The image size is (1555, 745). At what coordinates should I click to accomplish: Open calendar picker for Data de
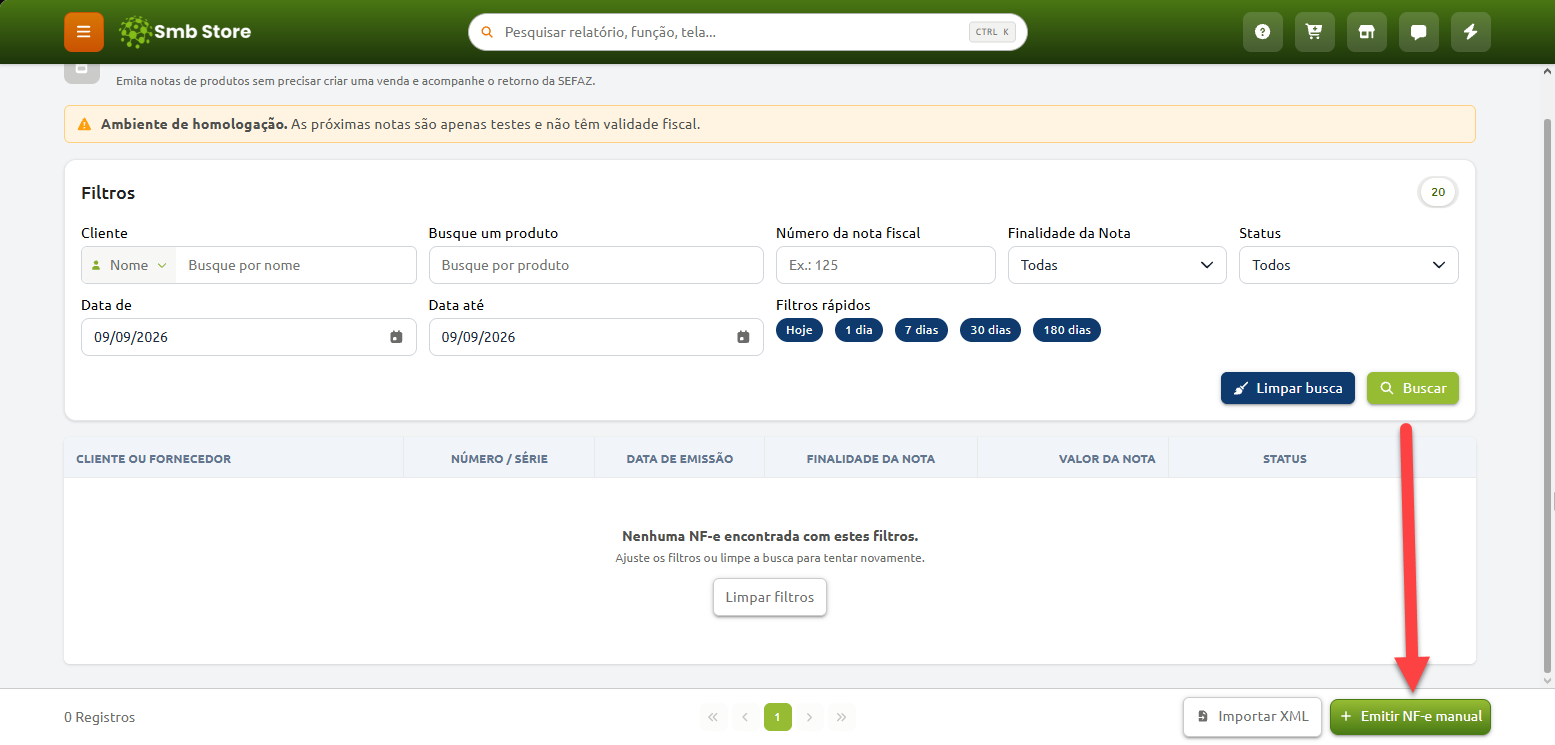pos(396,337)
